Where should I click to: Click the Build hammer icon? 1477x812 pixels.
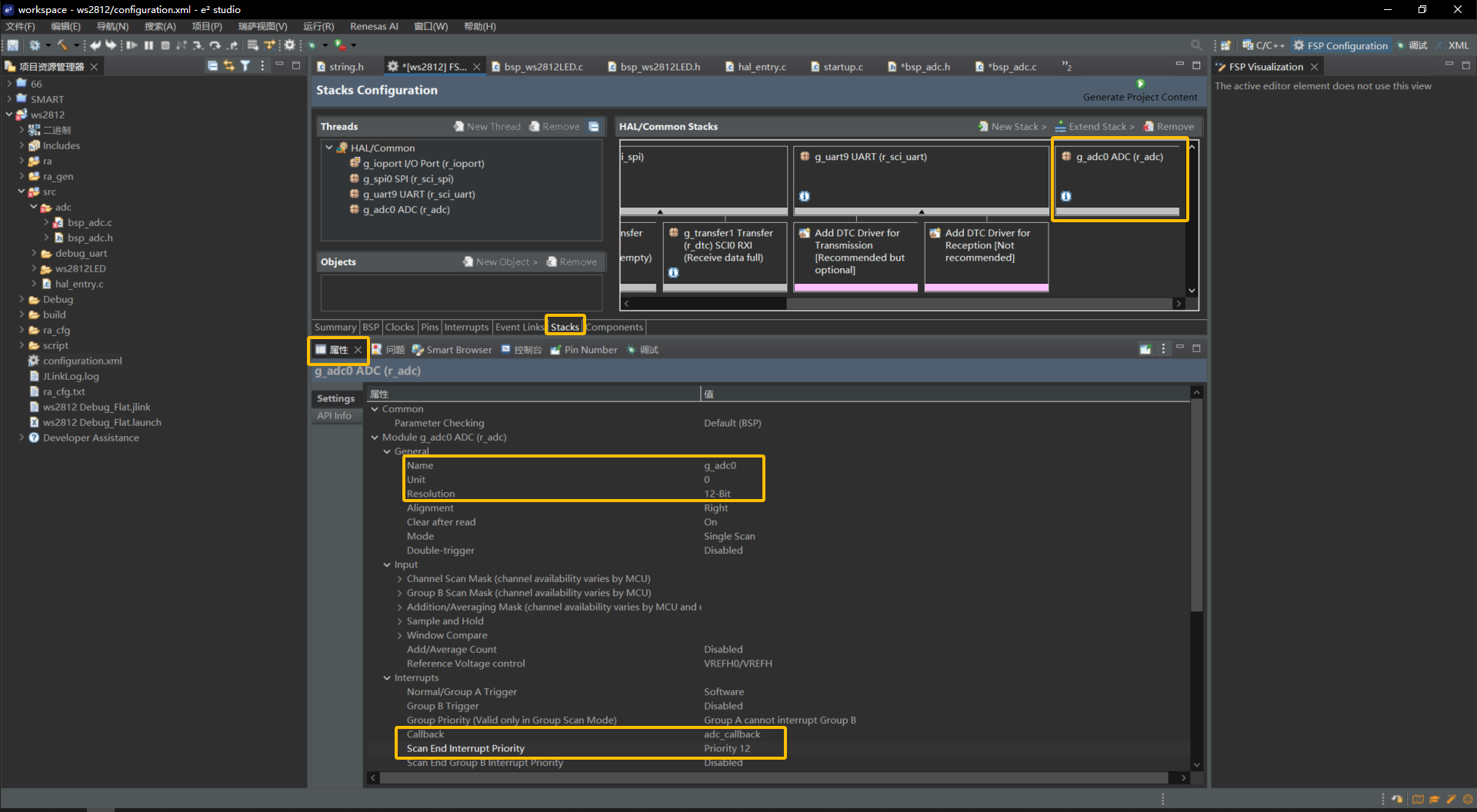tap(62, 45)
